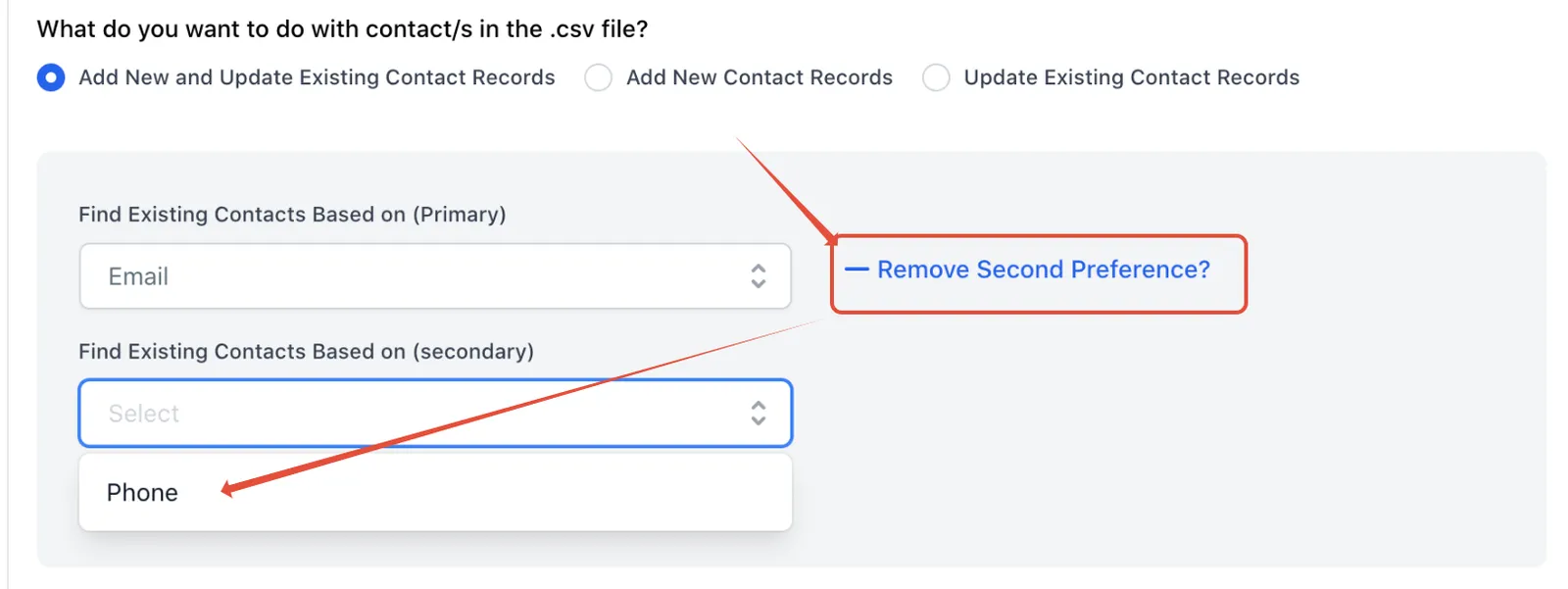Click the 'Find Existing Contacts Based on (Primary)' label
Screen dimensions: 1568x589
point(292,215)
